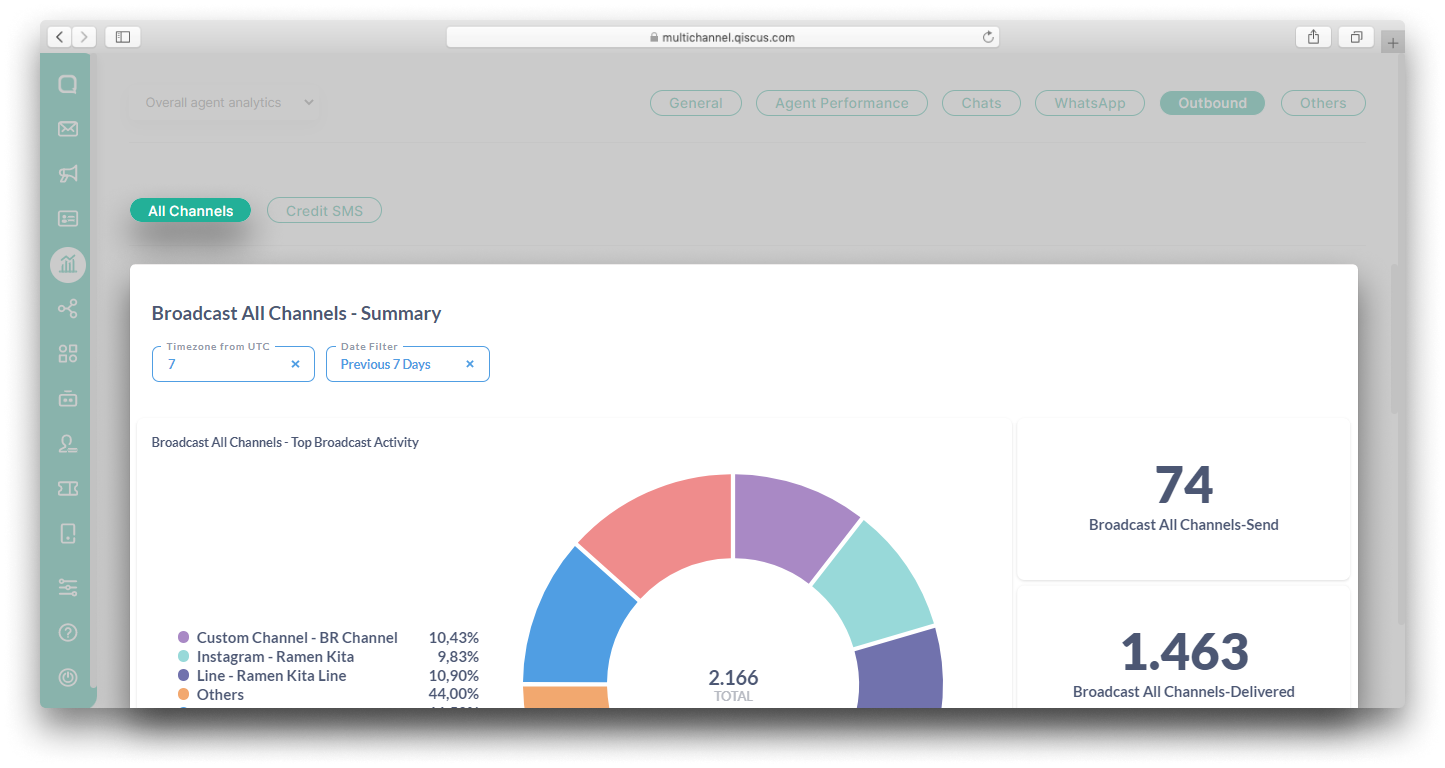
Task: Open the apps grid icon in sidebar
Action: tap(67, 353)
